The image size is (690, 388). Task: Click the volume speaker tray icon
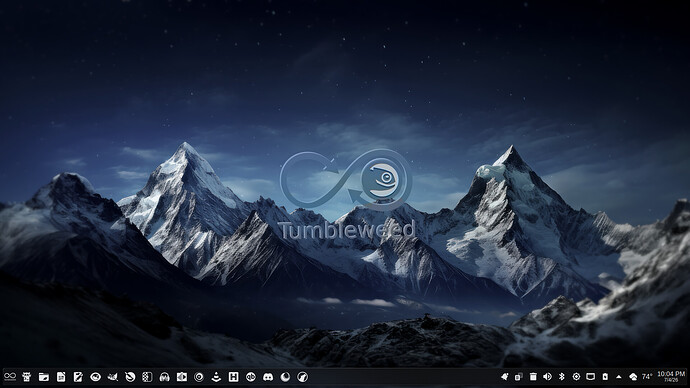tap(547, 377)
